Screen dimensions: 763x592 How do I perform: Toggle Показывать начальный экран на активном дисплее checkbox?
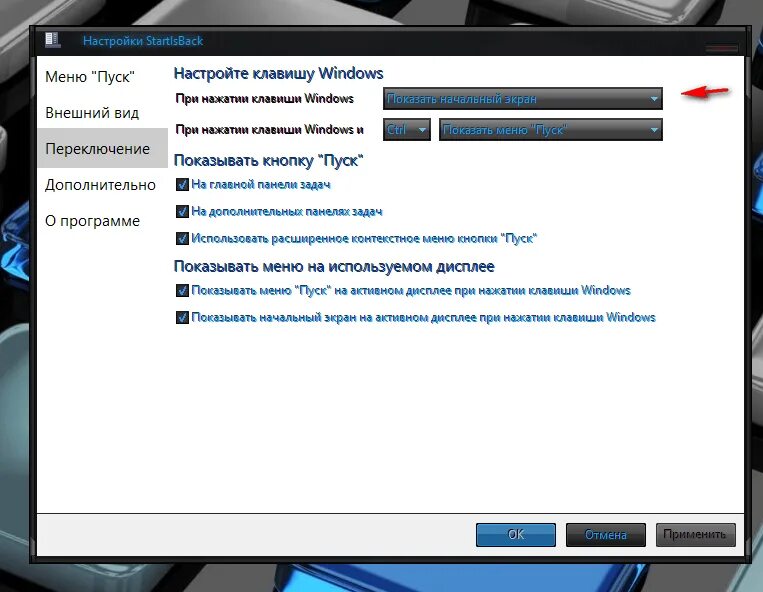coord(182,317)
